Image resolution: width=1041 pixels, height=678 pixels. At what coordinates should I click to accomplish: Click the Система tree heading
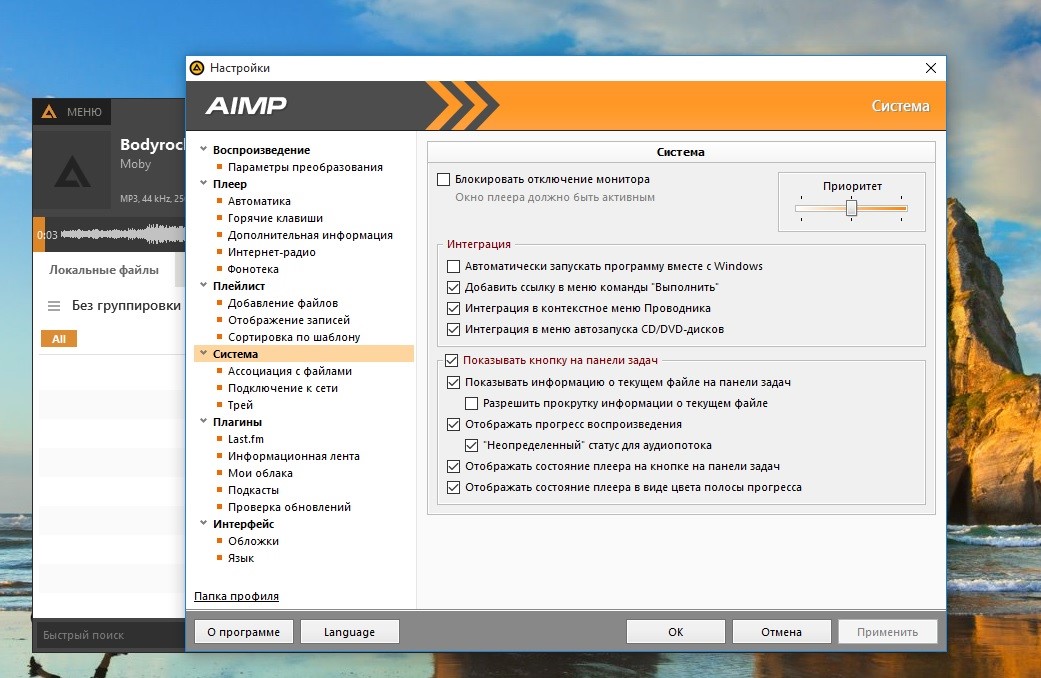(x=236, y=354)
